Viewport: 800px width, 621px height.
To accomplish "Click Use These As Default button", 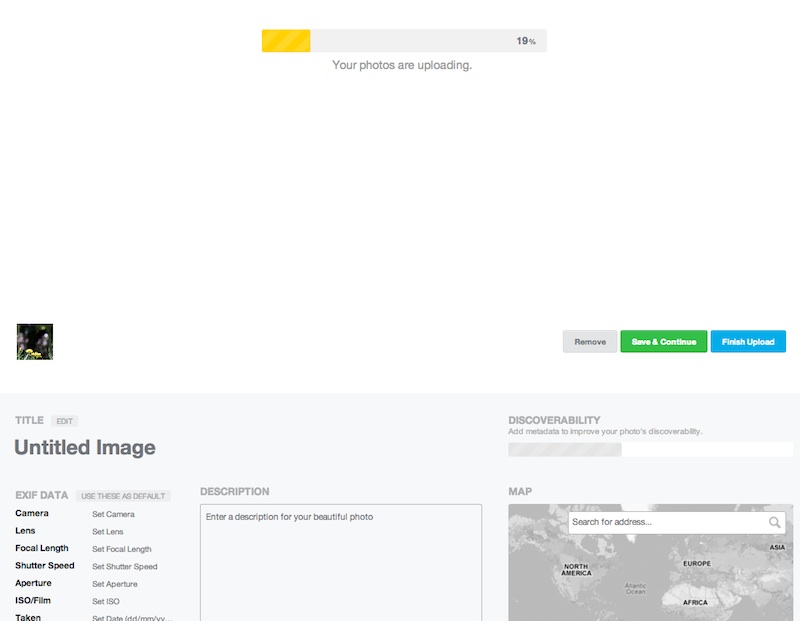I will (x=124, y=496).
